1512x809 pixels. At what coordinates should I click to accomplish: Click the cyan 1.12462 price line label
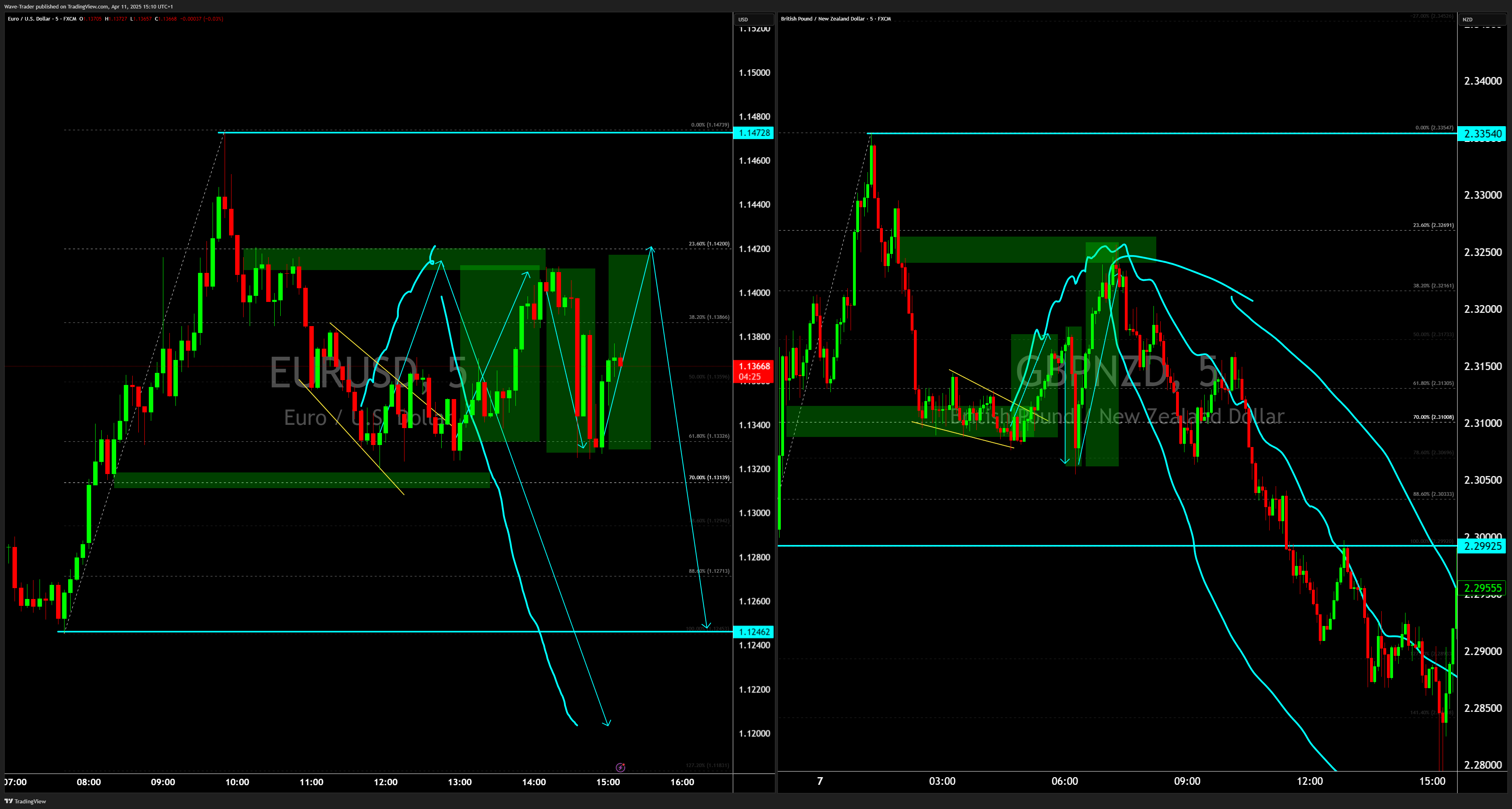pyautogui.click(x=754, y=632)
